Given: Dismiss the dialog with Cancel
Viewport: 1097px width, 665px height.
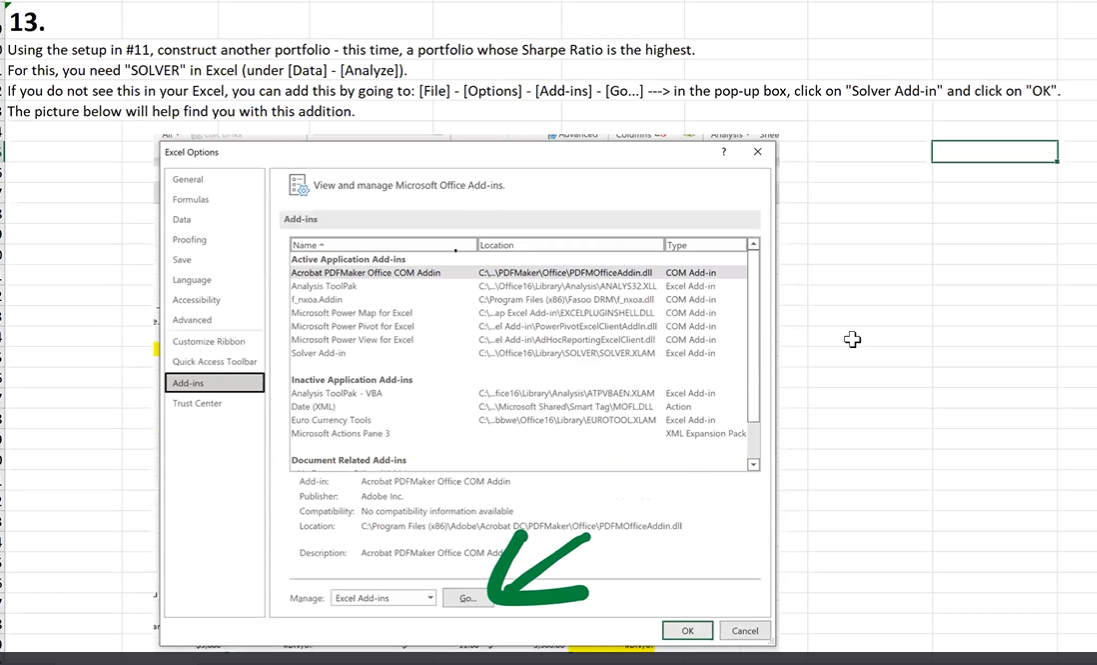Looking at the screenshot, I should coord(744,630).
